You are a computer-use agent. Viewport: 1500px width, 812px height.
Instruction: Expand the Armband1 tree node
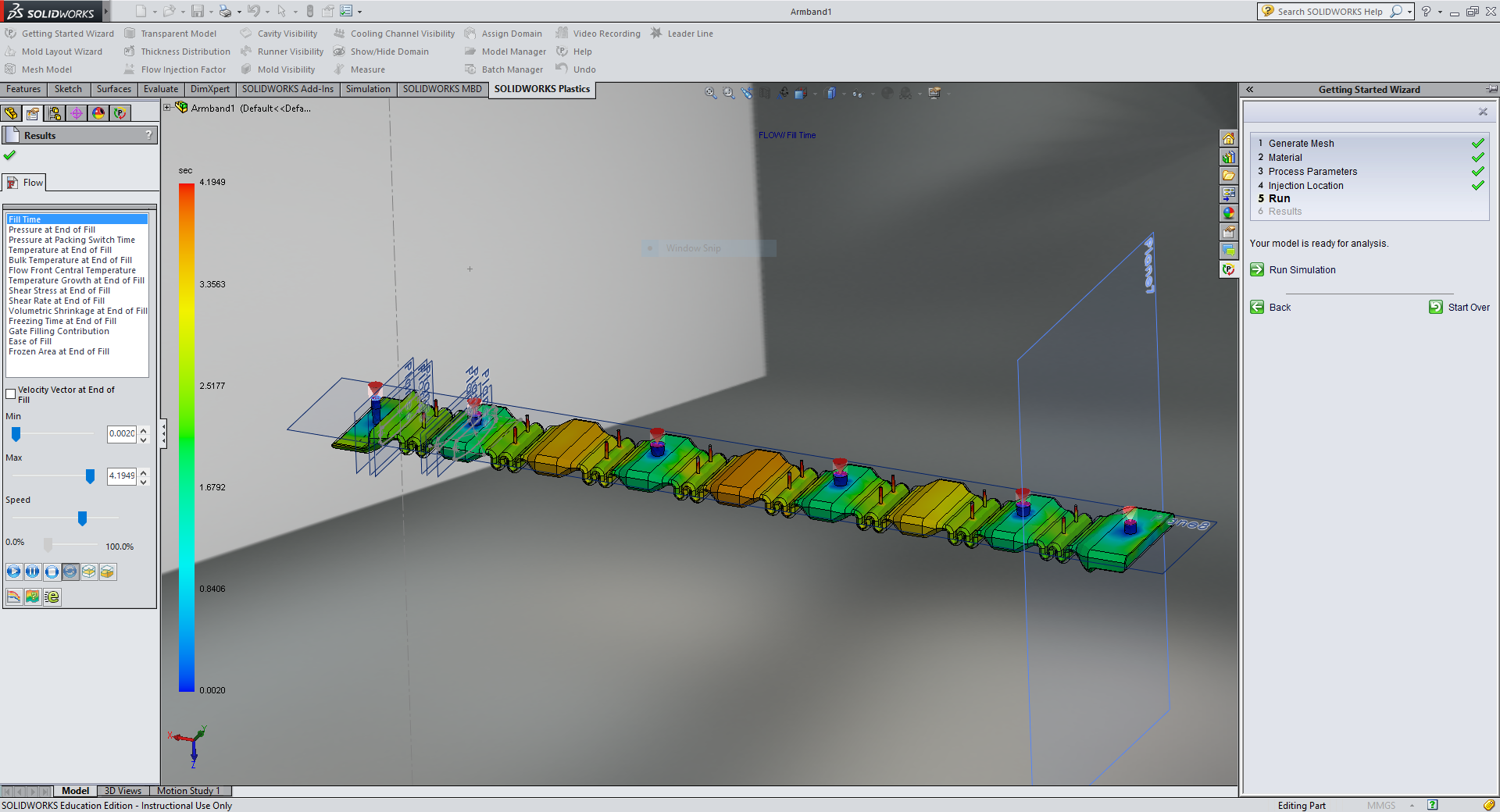point(167,108)
